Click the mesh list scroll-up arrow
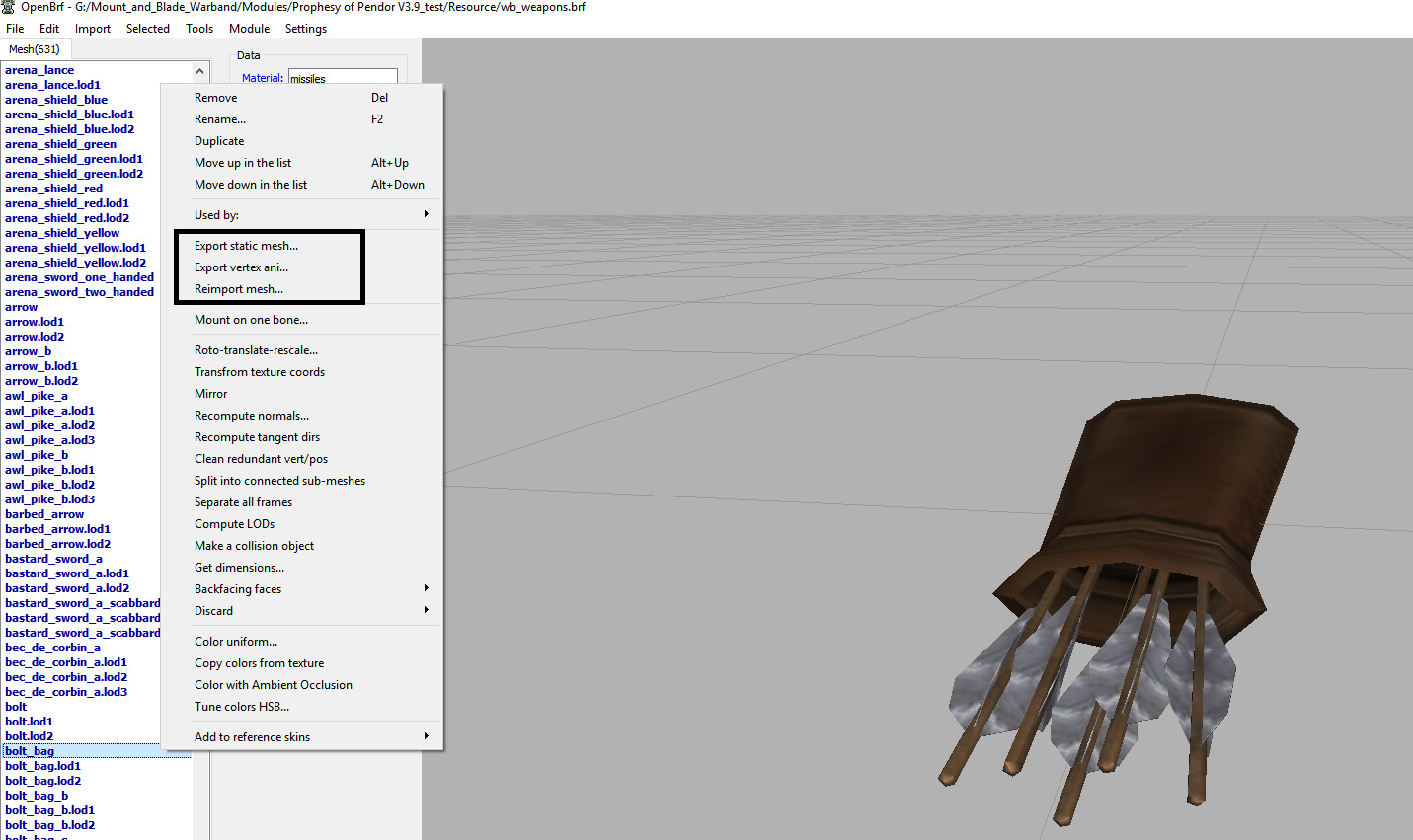This screenshot has width=1413, height=840. [200, 71]
